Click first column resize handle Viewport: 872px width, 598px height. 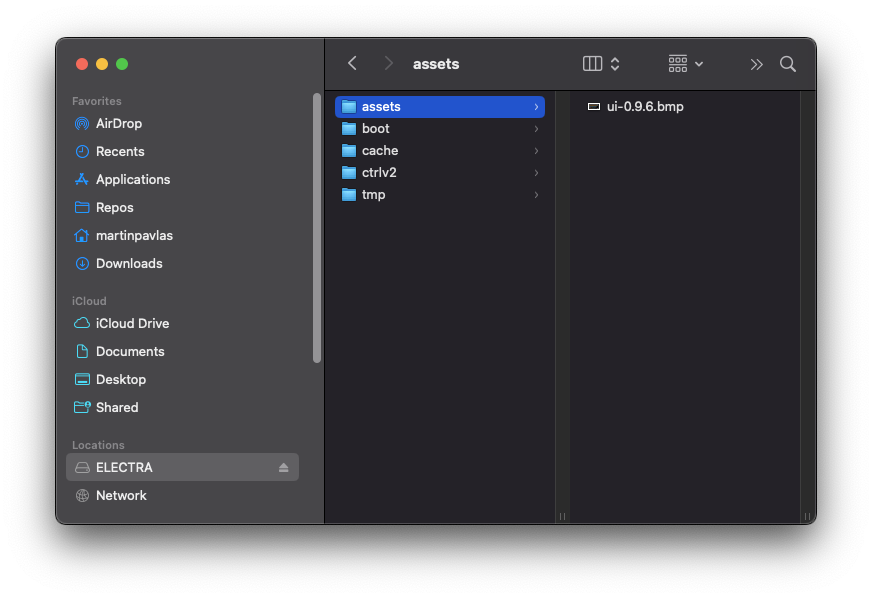(562, 516)
